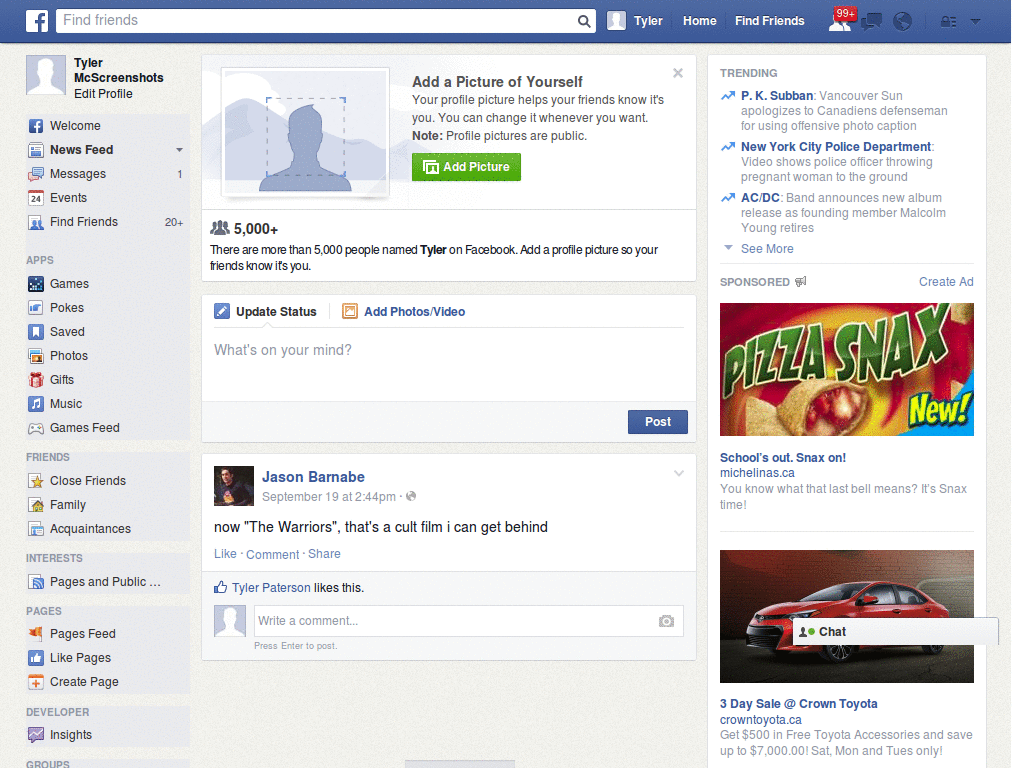
Task: Click the Post button
Action: [x=658, y=422]
